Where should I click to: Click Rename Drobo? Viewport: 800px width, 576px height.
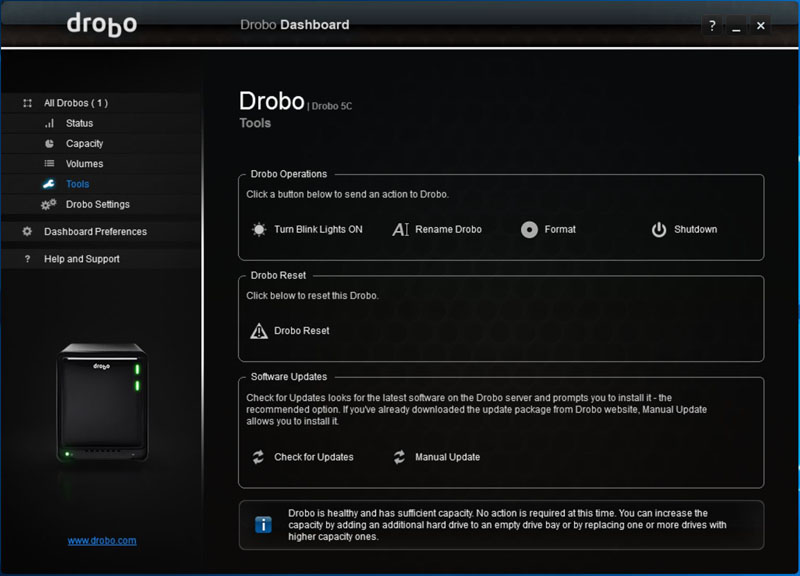[448, 230]
